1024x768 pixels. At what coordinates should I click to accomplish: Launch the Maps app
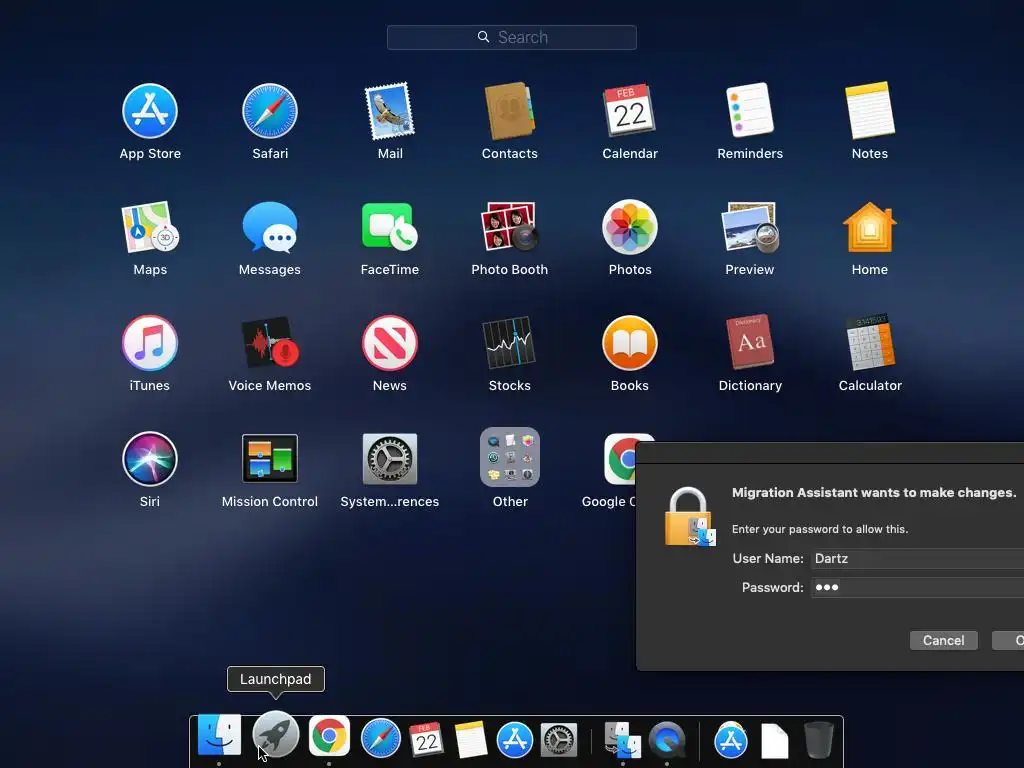pyautogui.click(x=150, y=227)
